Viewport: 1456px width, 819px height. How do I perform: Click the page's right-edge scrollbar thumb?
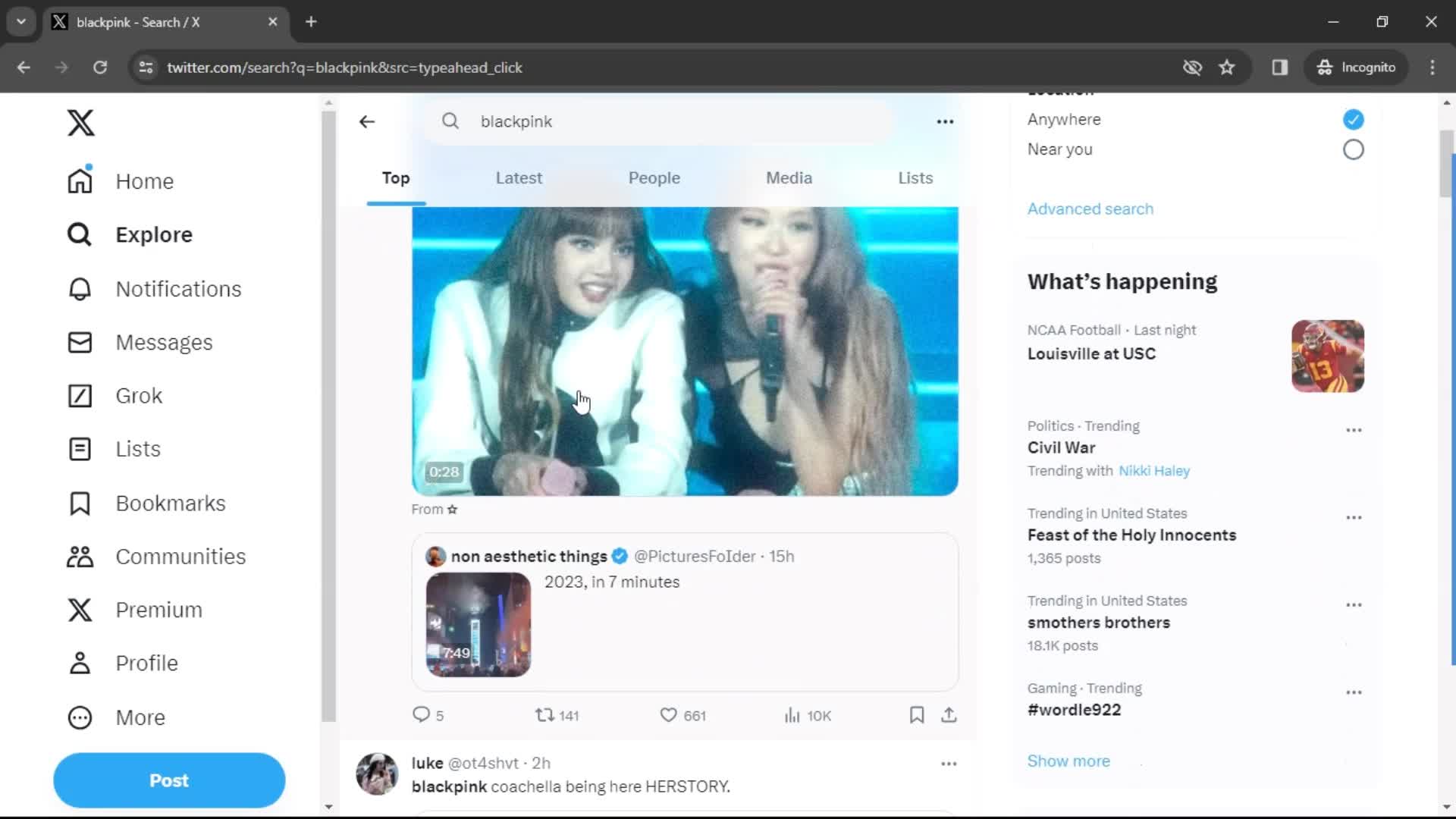1447,163
